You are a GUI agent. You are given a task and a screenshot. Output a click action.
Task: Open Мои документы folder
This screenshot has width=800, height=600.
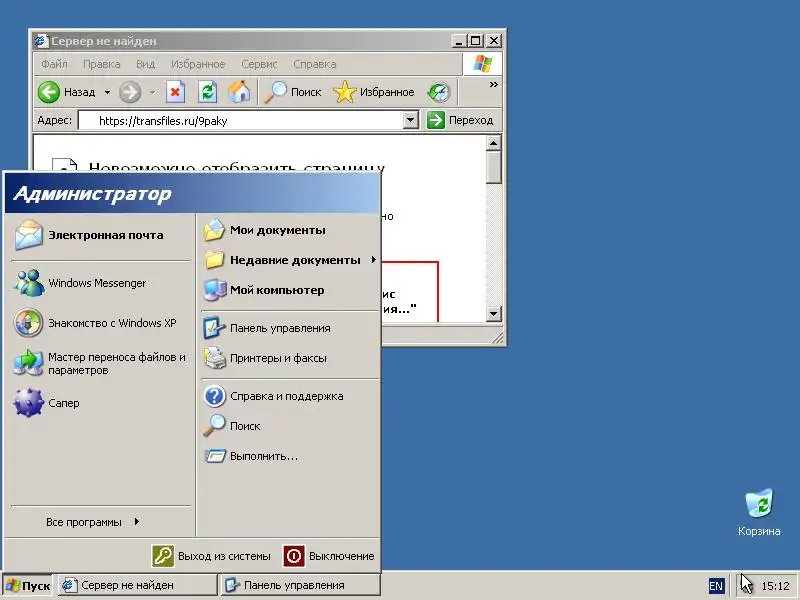pyautogui.click(x=290, y=230)
